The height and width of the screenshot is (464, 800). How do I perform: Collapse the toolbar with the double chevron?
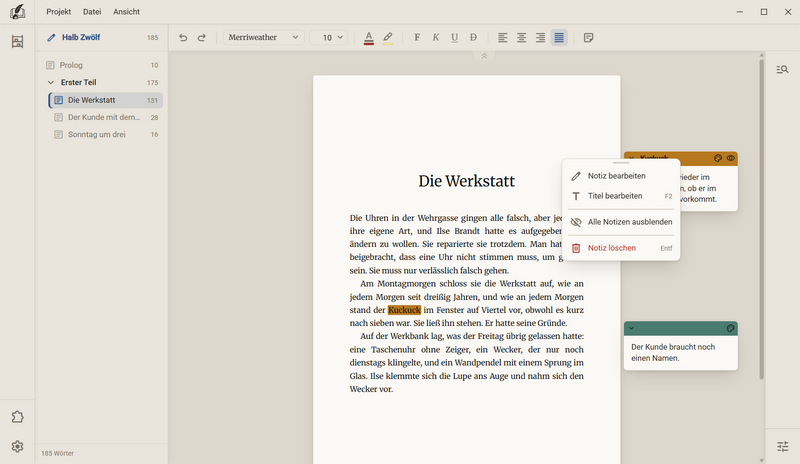click(484, 56)
